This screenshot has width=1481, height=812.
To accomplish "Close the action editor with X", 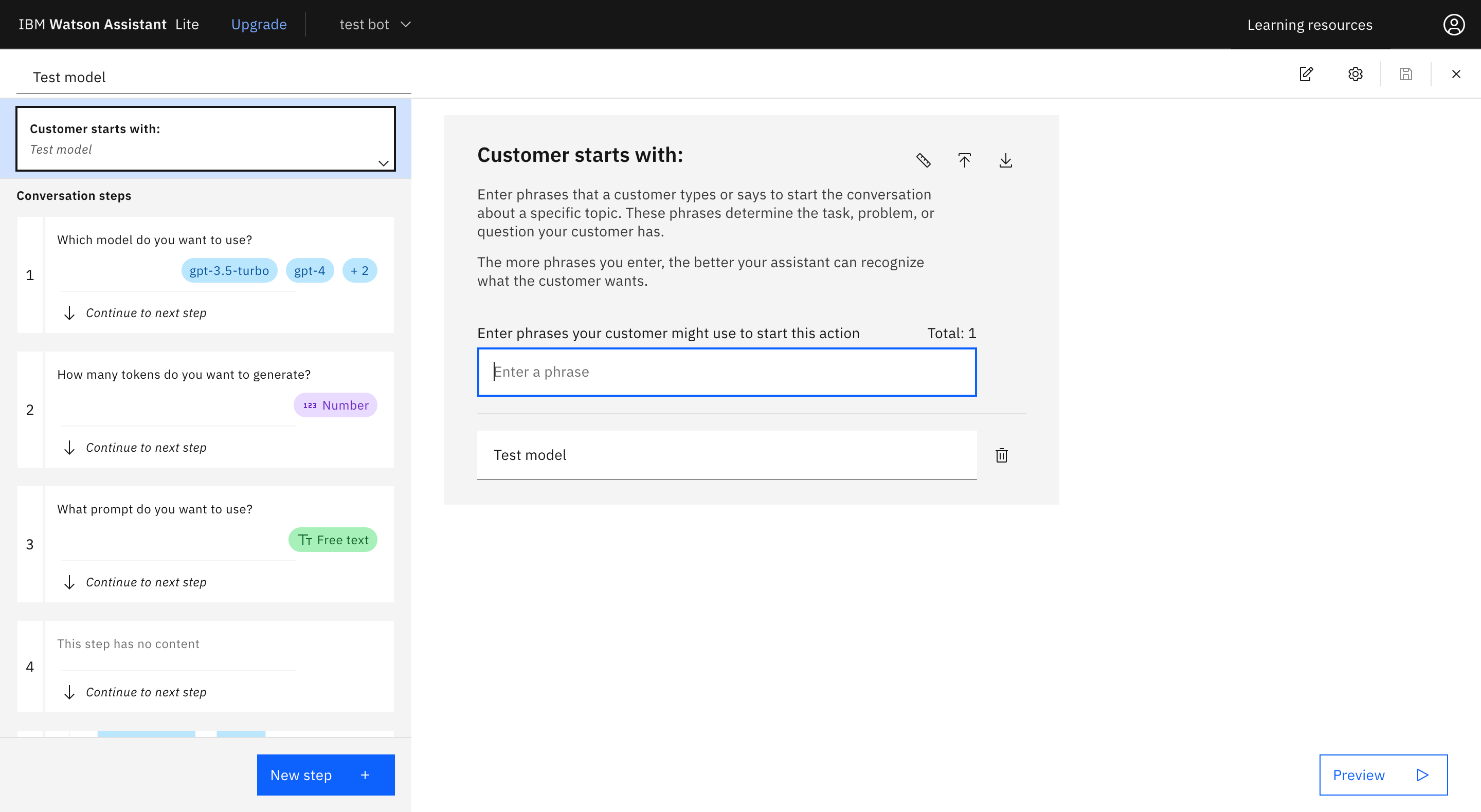I will 1456,74.
